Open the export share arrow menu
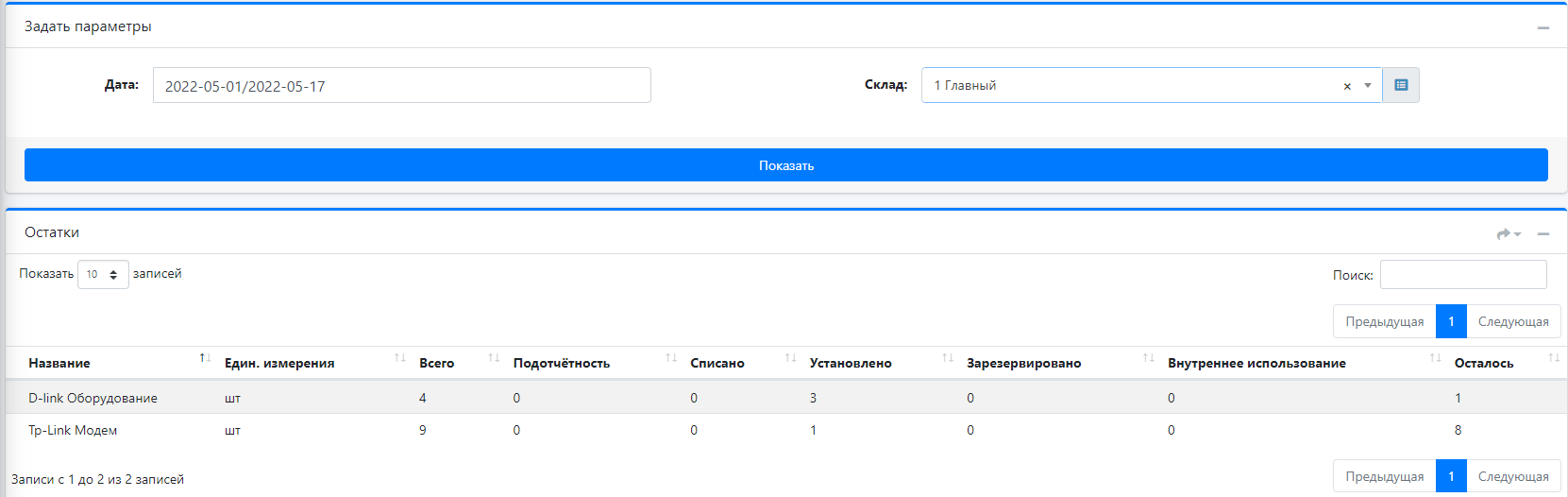1568x497 pixels. point(1508,233)
